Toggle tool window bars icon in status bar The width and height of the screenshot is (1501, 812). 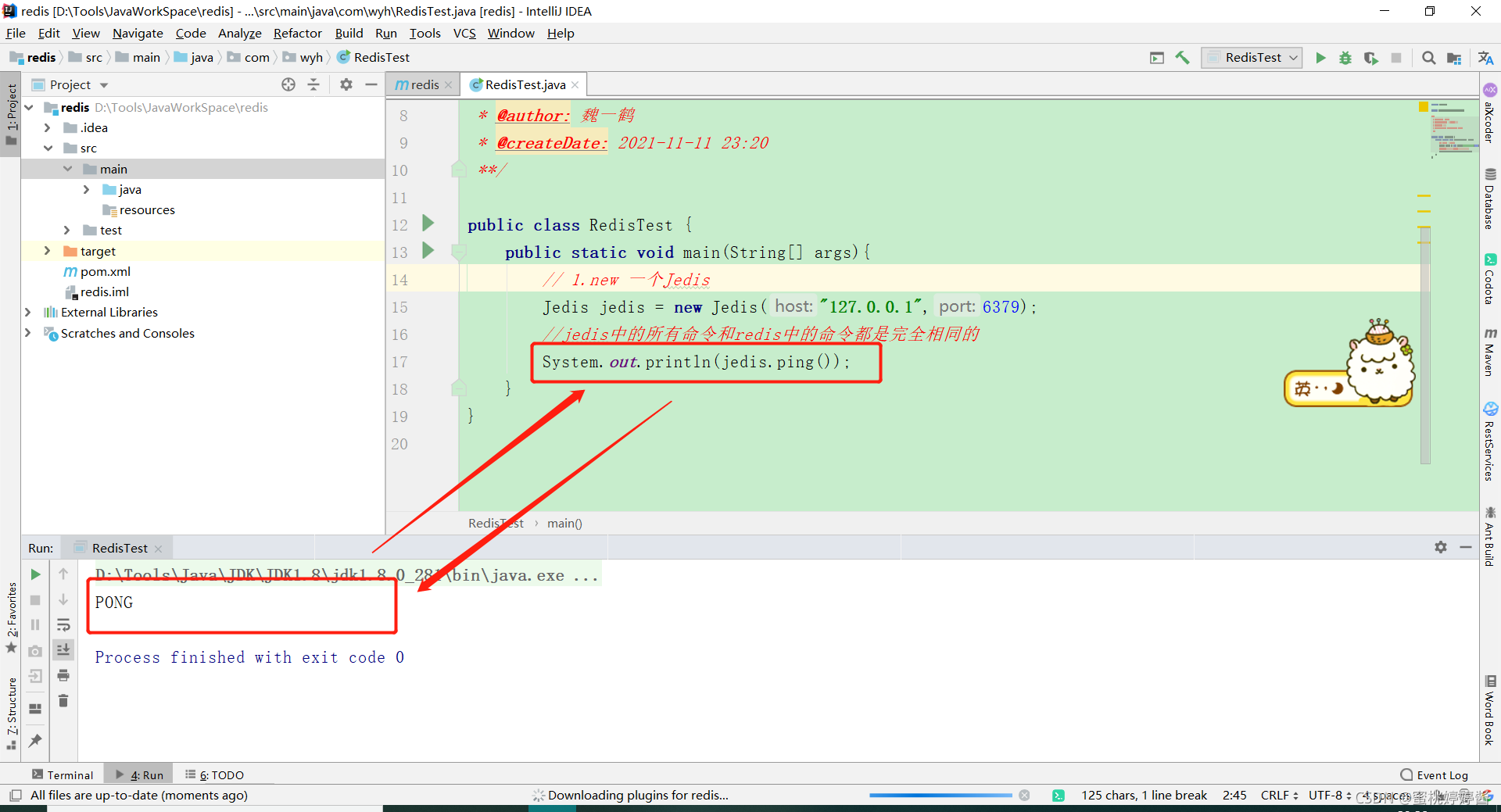pyautogui.click(x=15, y=796)
